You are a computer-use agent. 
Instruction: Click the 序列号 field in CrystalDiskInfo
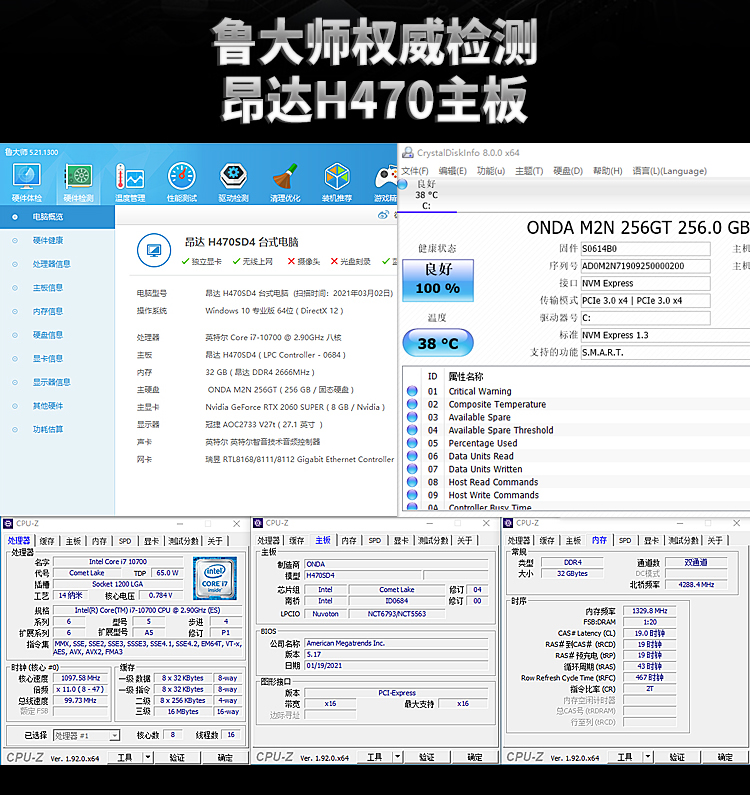(645, 266)
